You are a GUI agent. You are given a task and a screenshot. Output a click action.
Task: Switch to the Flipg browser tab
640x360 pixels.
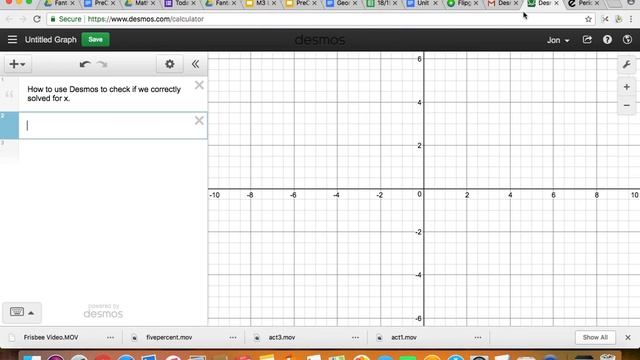[462, 3]
